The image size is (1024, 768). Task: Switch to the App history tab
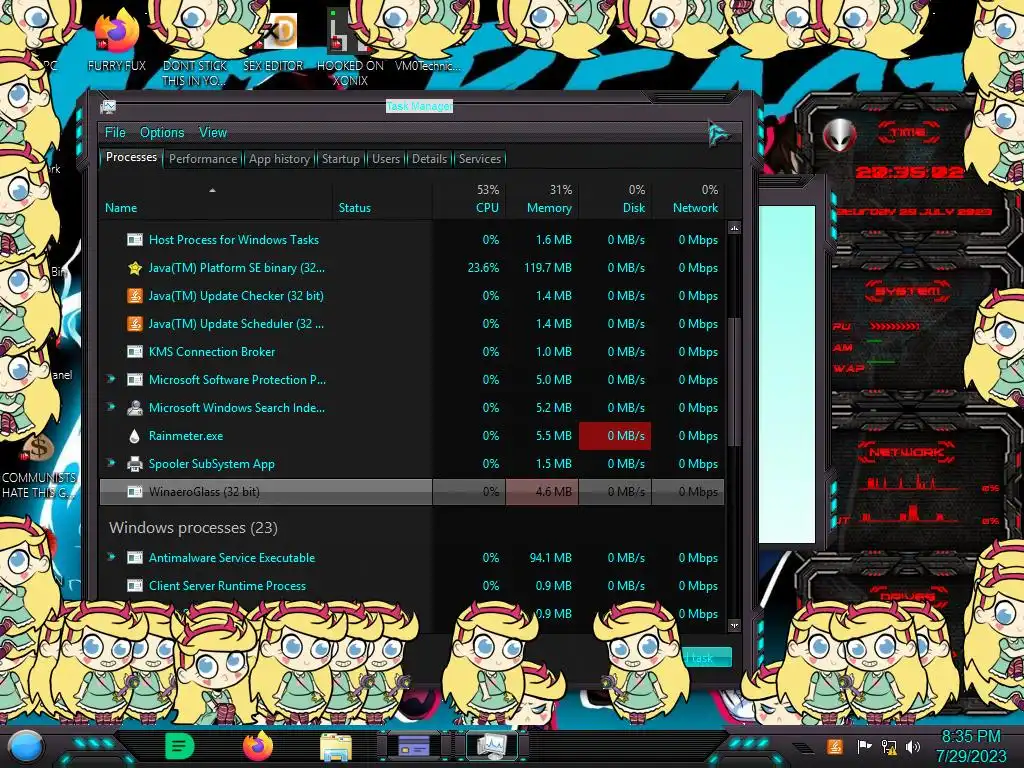[279, 159]
